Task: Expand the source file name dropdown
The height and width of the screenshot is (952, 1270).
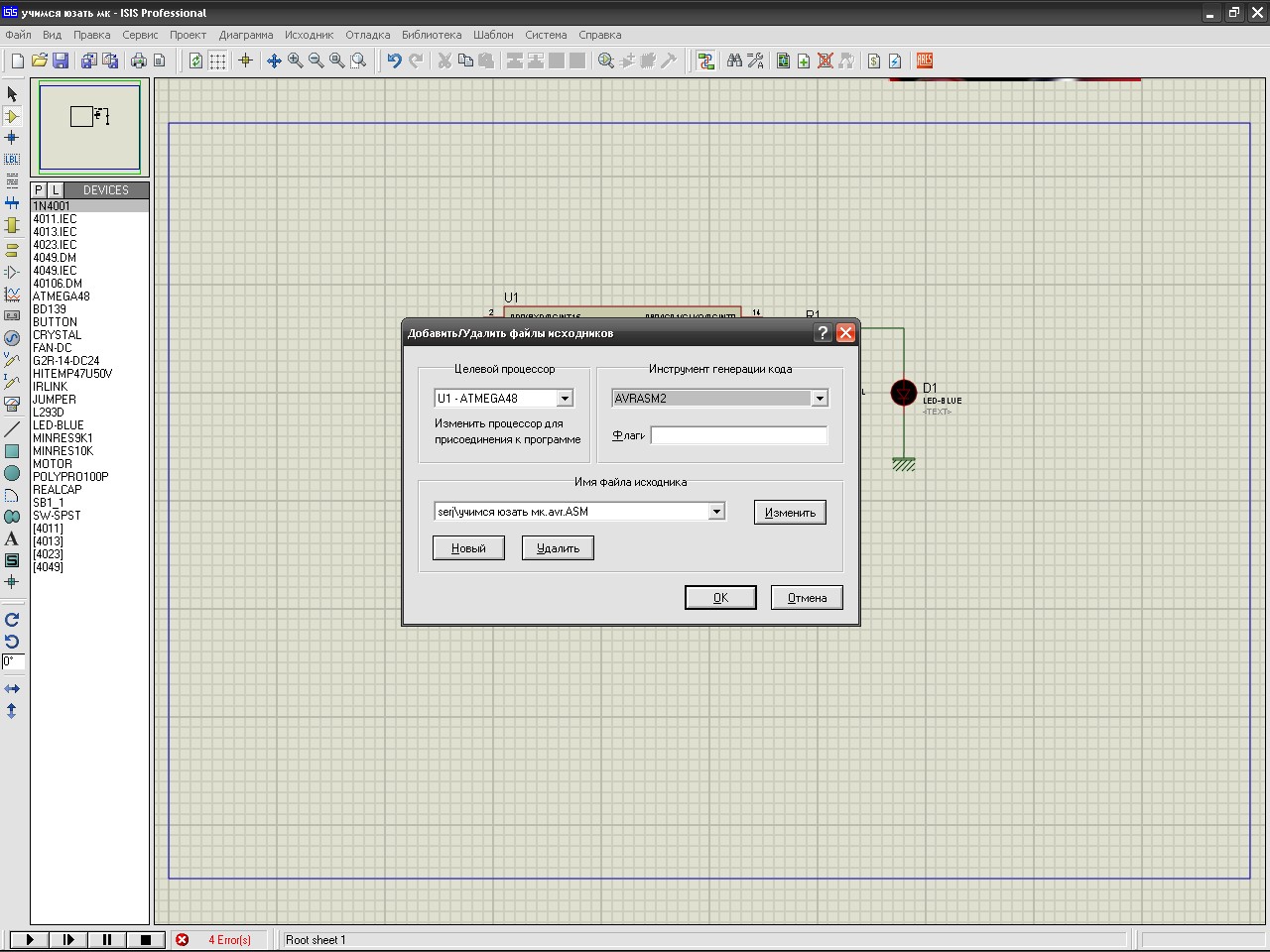Action: pyautogui.click(x=716, y=512)
